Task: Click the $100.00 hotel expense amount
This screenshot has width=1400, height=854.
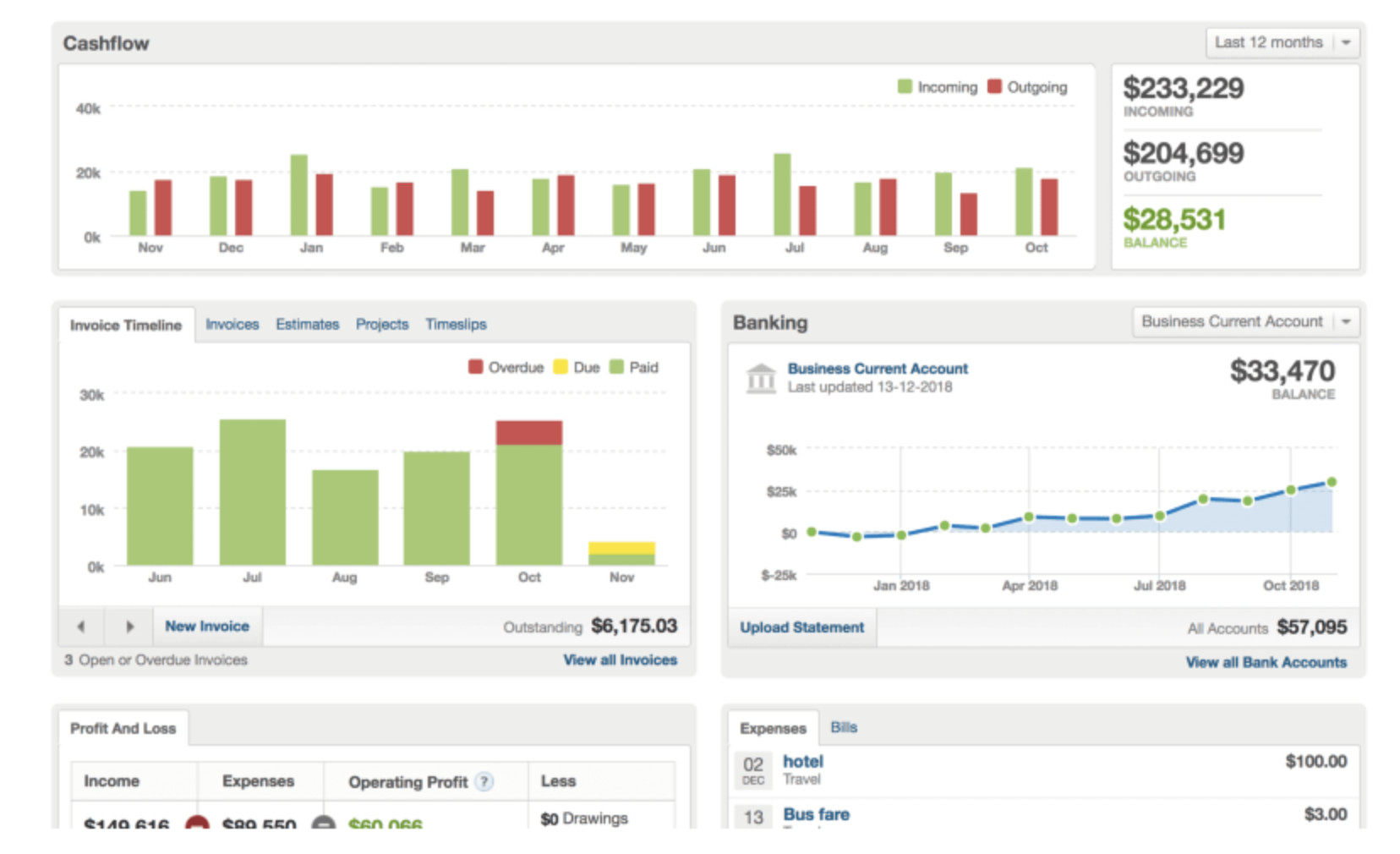Action: 1316,762
